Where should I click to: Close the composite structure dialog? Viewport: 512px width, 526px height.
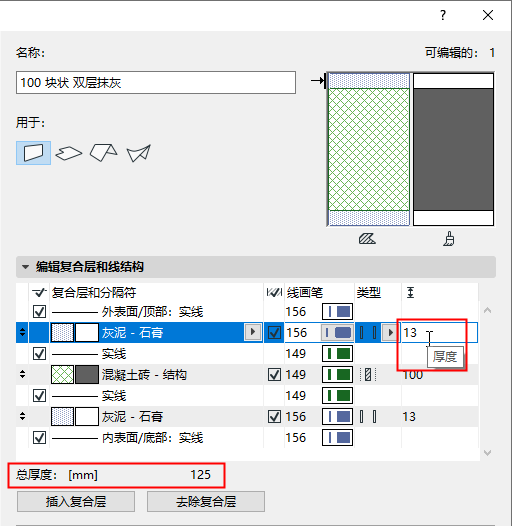488,15
